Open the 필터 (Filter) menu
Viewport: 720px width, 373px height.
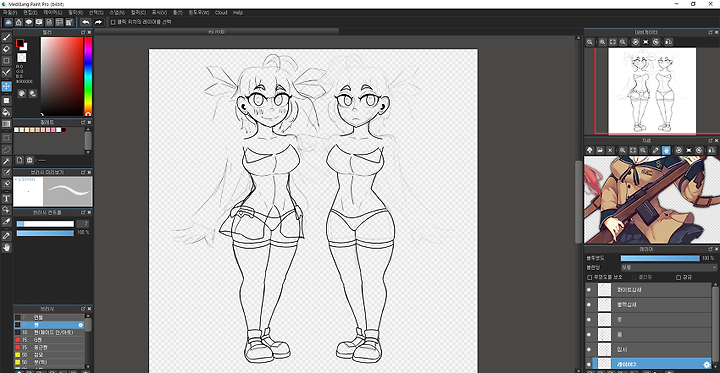click(75, 12)
